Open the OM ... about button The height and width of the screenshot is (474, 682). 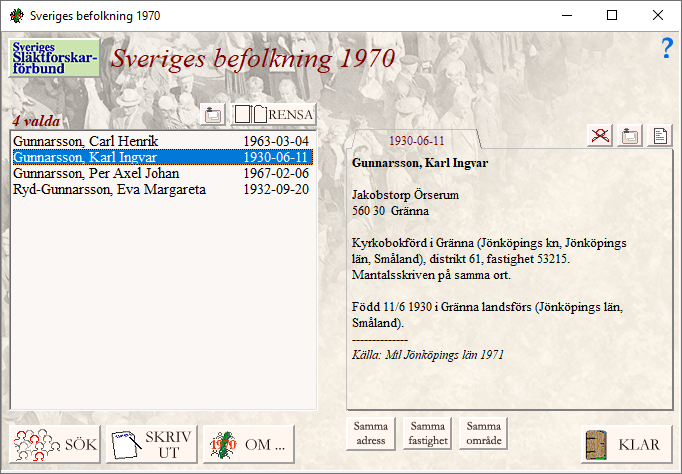click(x=248, y=444)
